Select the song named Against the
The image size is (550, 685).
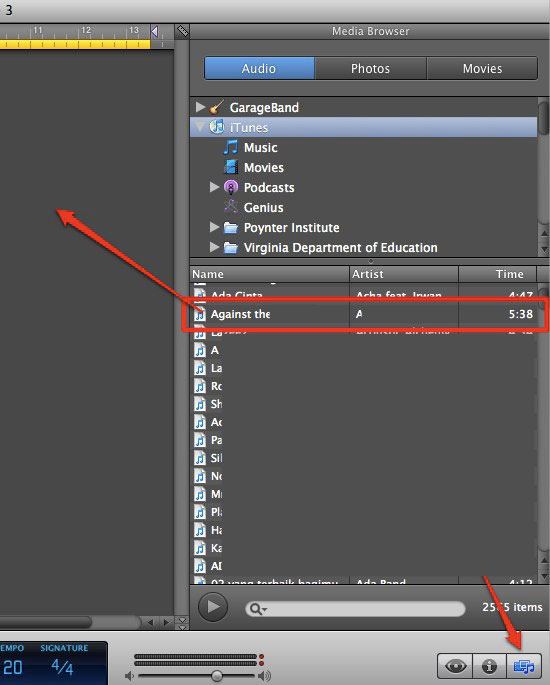240,314
